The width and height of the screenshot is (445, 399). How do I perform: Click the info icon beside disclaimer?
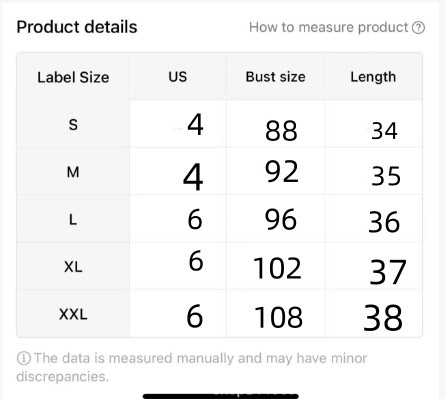tap(24, 358)
